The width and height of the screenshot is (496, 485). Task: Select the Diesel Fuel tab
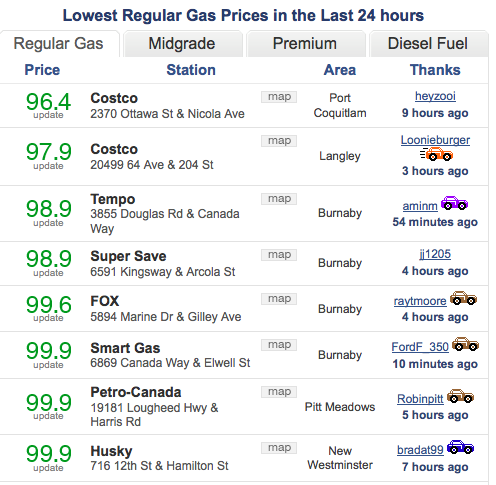point(428,44)
